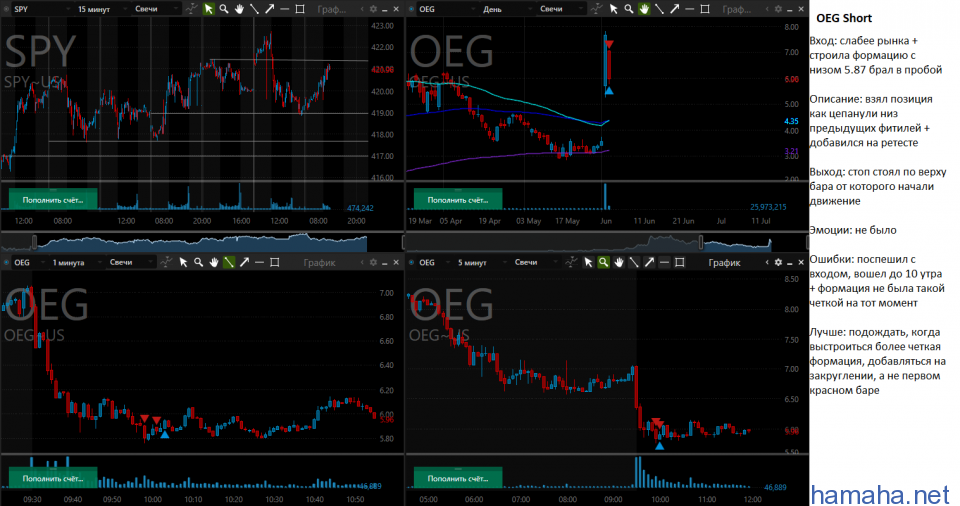Click left handle of SPY range navigator
960x506 pixels.
34,242
